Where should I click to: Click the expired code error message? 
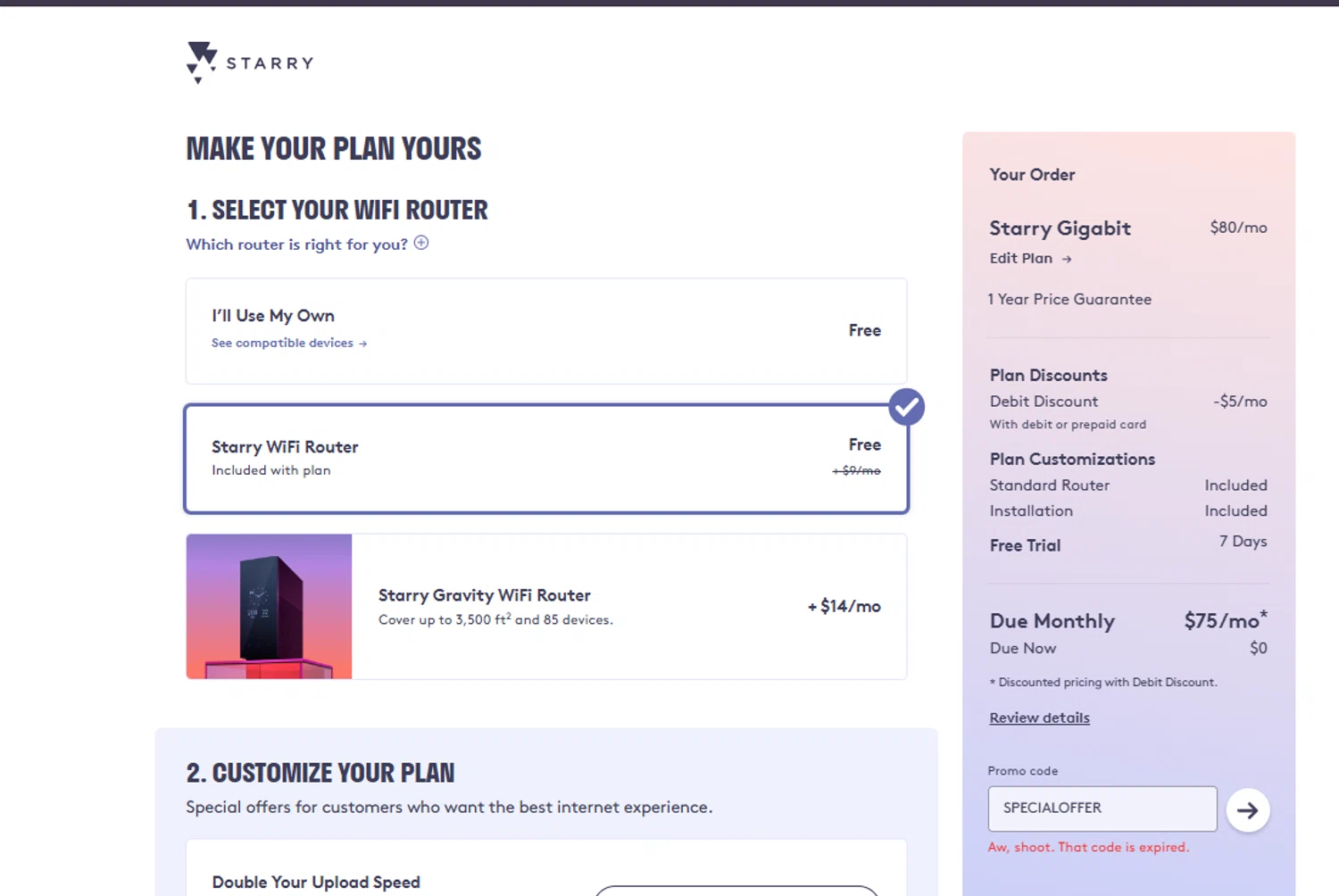[x=1088, y=847]
